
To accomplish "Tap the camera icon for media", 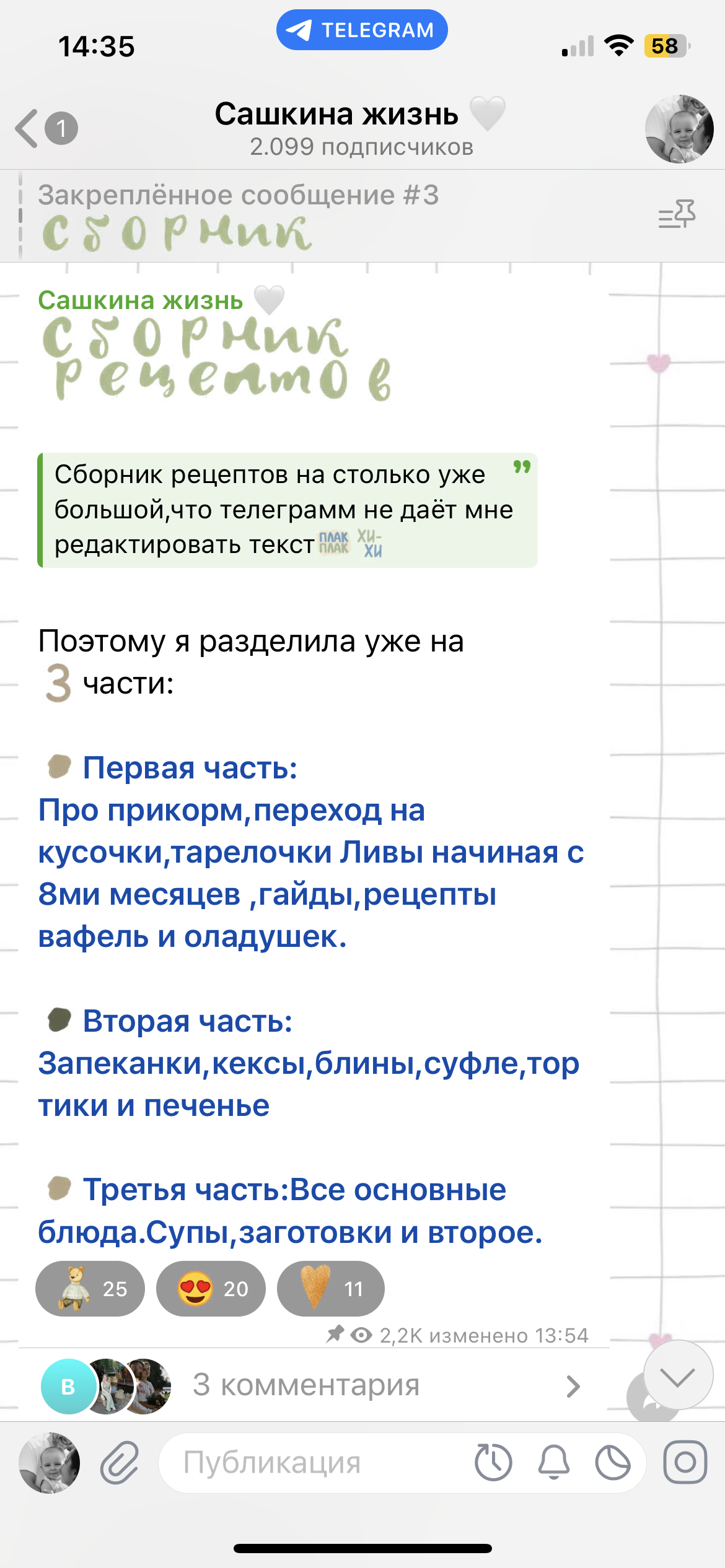I will (685, 1462).
